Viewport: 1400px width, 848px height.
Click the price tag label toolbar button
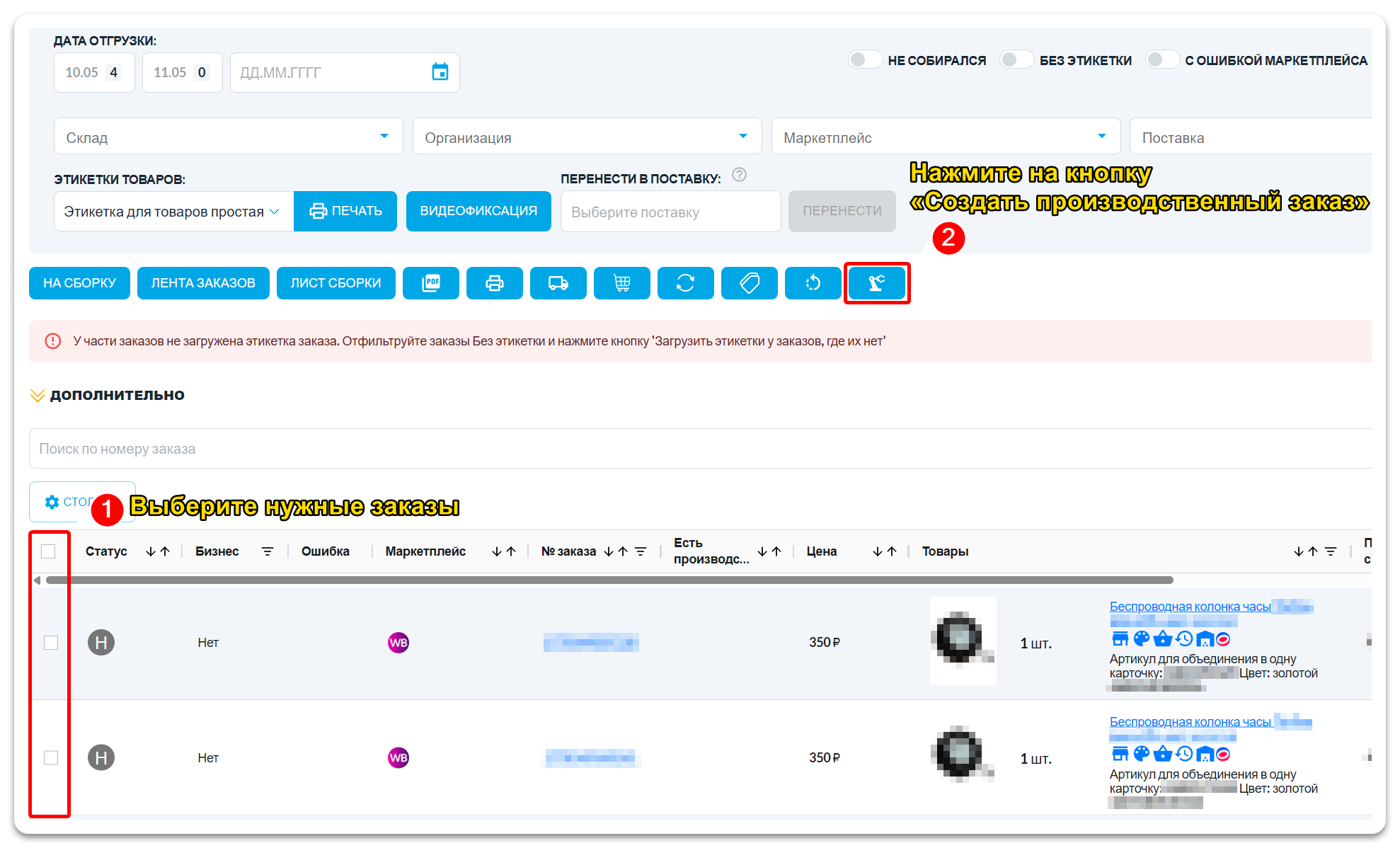click(749, 283)
